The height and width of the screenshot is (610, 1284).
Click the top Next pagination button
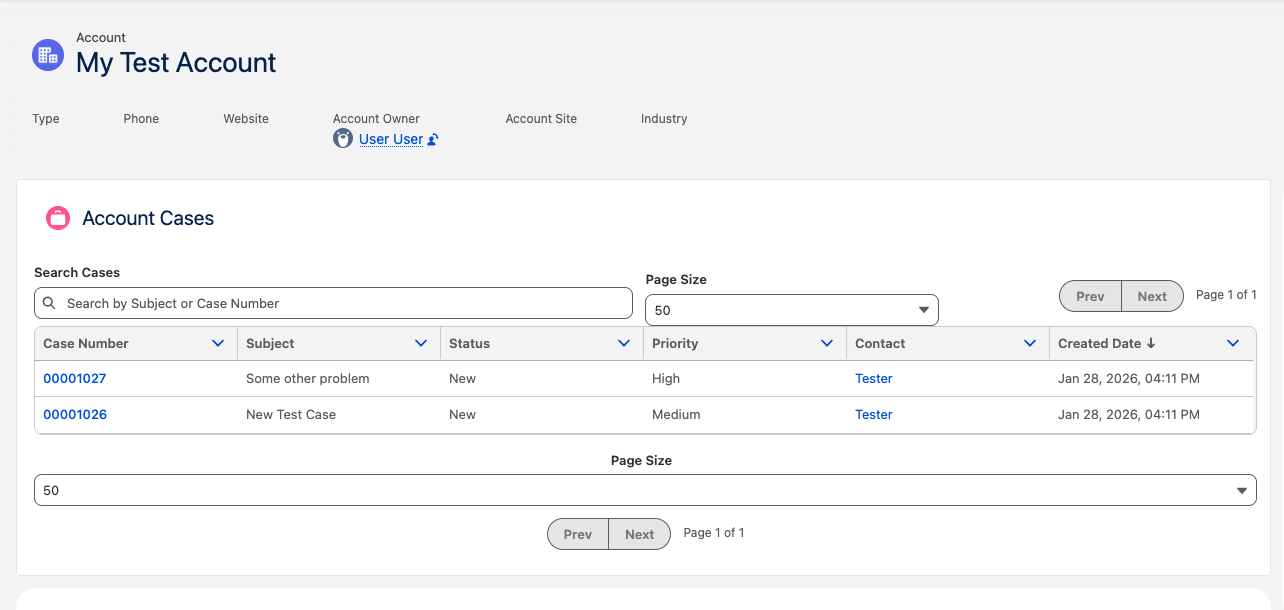tap(1152, 296)
